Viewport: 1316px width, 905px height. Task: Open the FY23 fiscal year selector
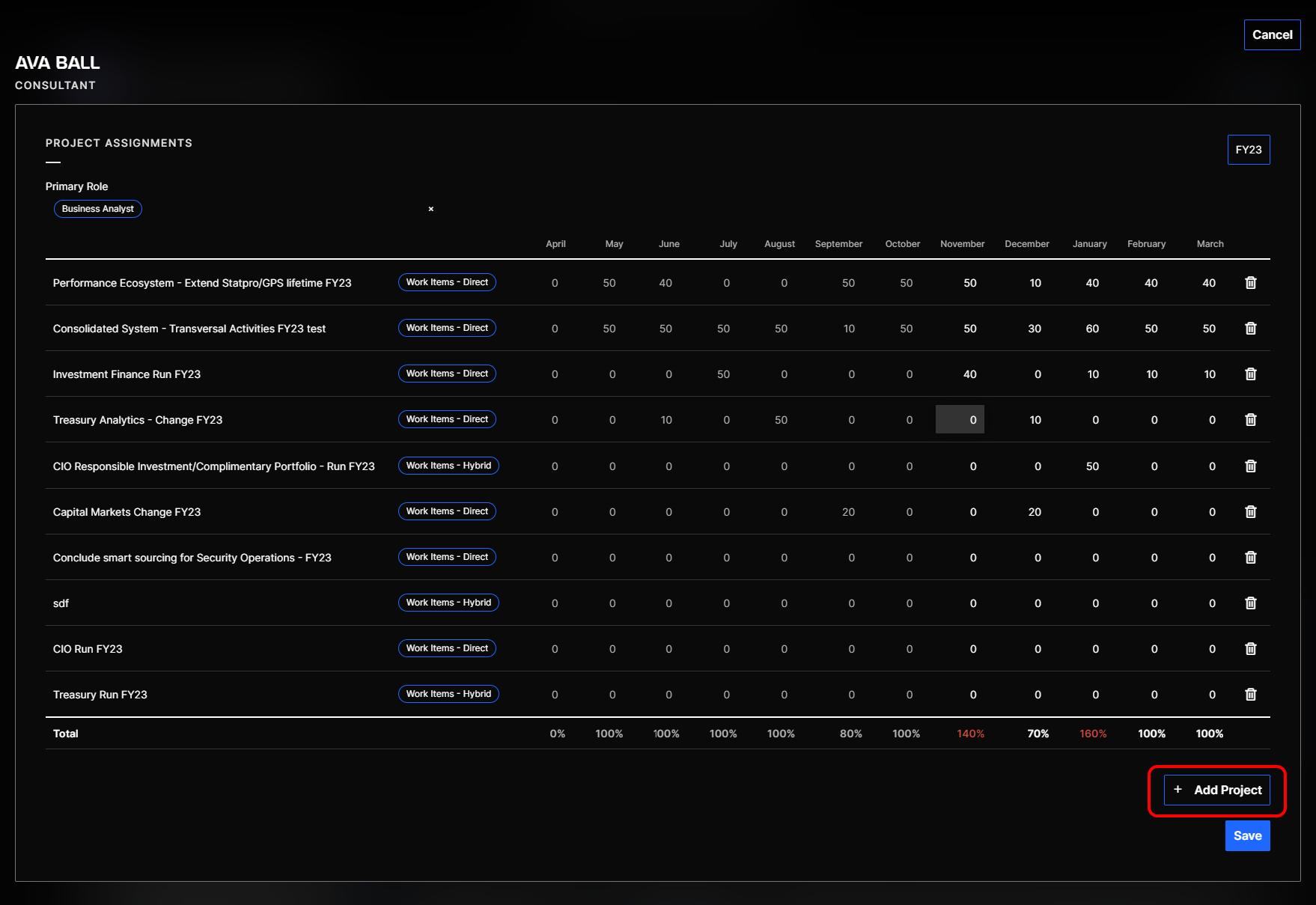1248,150
